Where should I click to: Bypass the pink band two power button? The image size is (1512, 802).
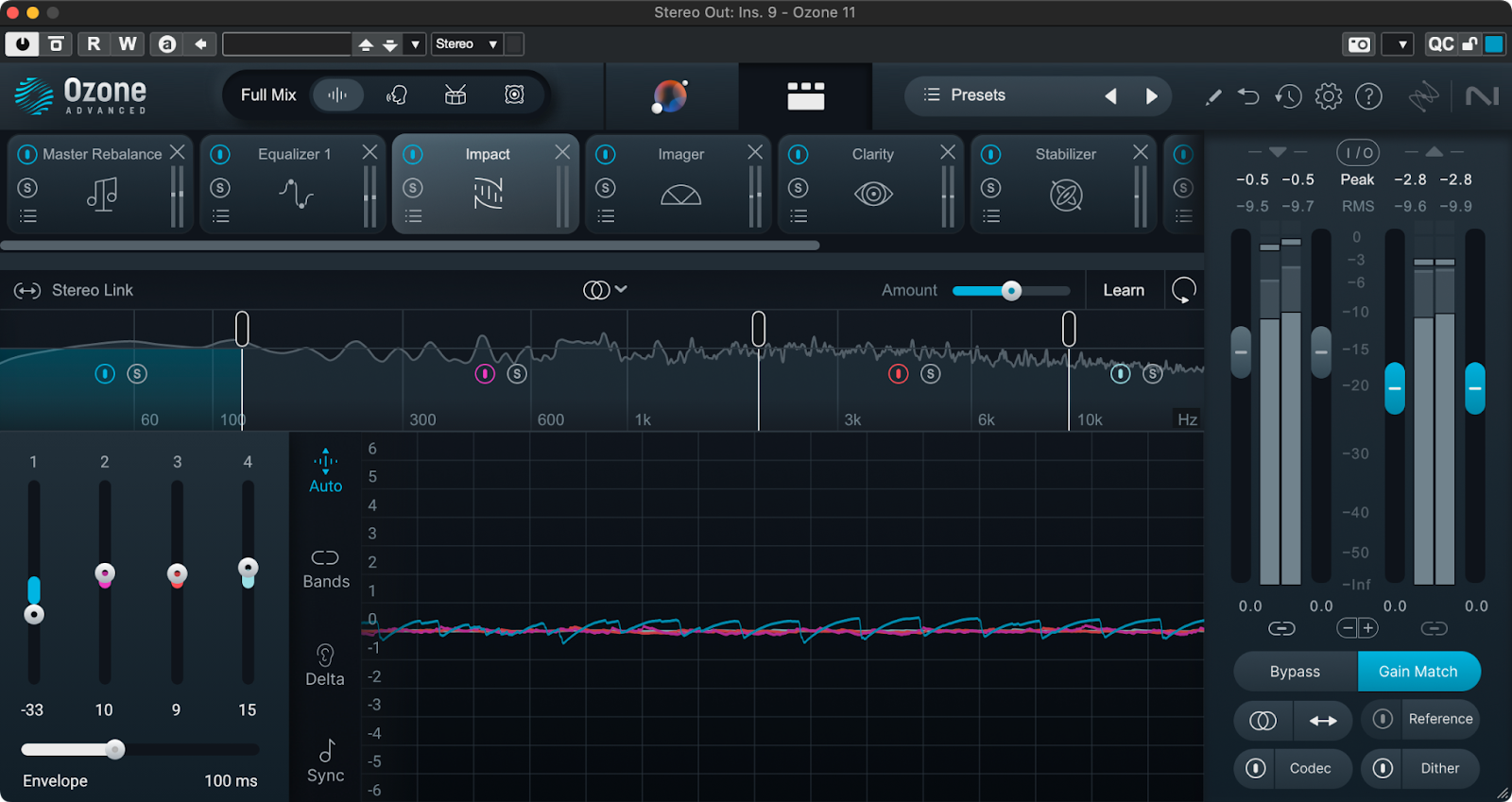[485, 374]
